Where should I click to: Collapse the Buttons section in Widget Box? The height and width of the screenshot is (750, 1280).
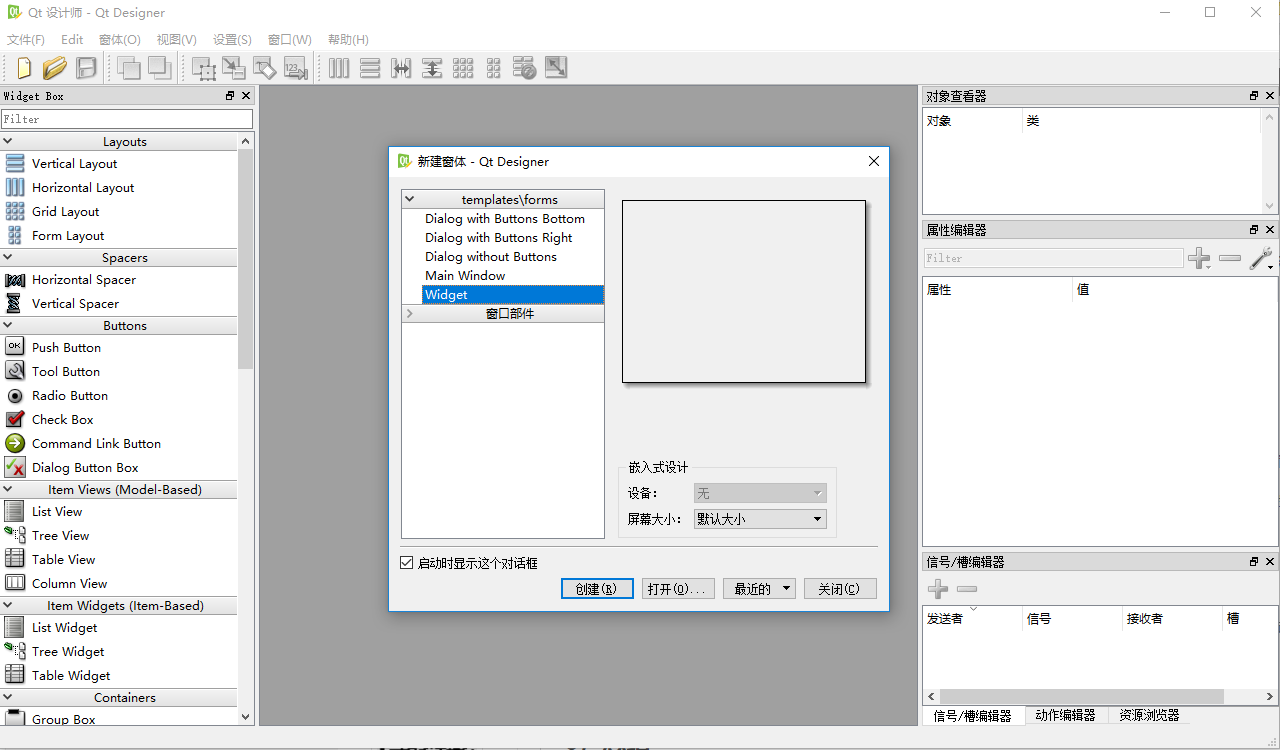pyautogui.click(x=124, y=325)
